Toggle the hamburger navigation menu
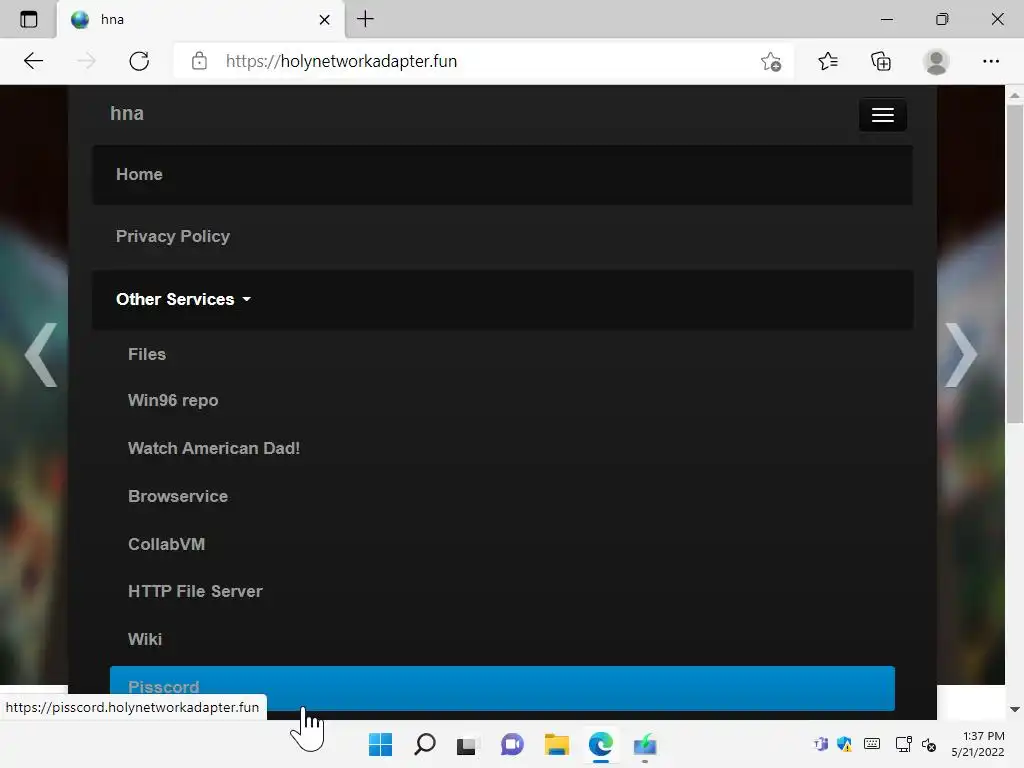The width and height of the screenshot is (1024, 768). coord(882,115)
